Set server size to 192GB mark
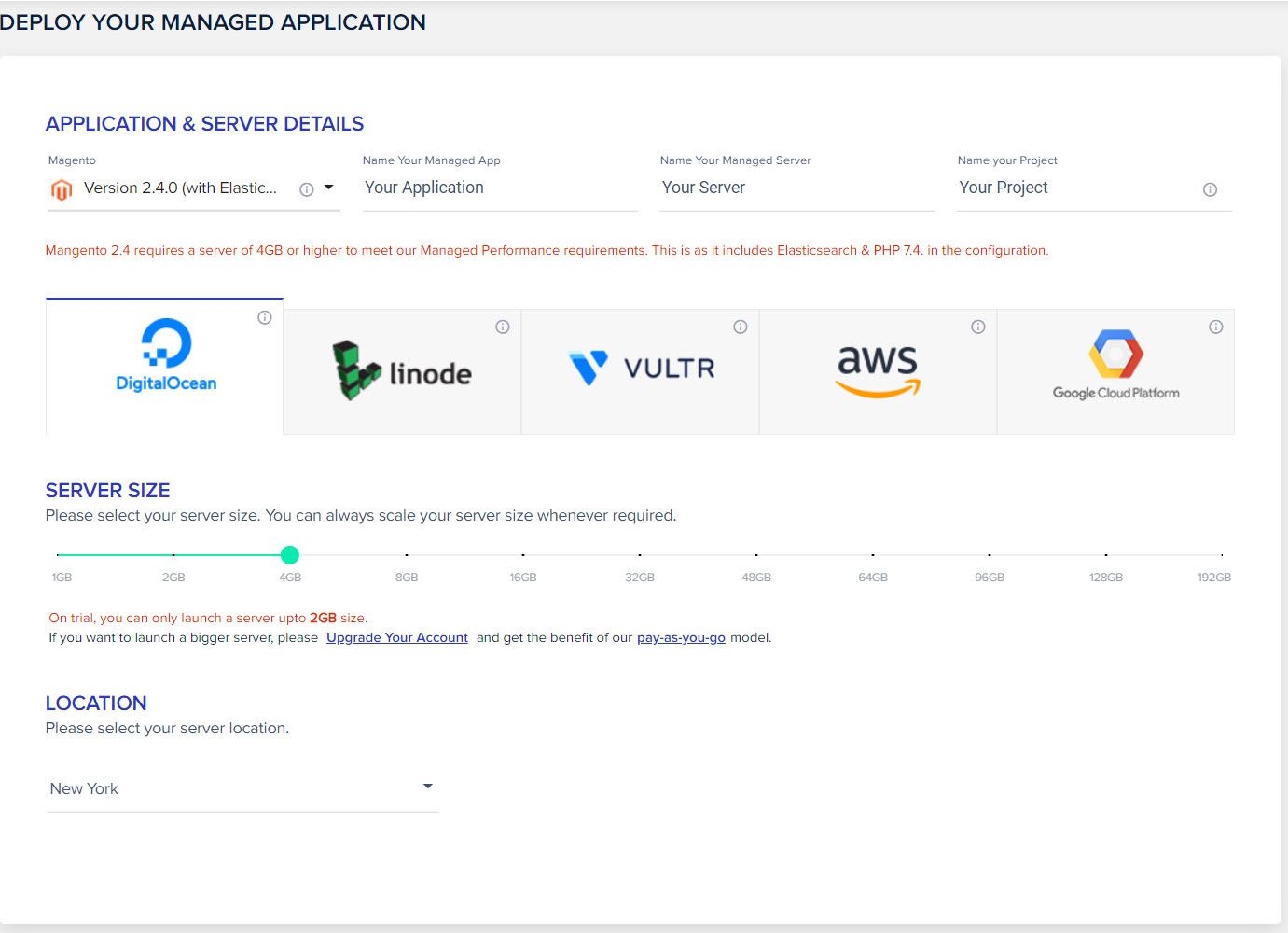Viewport: 1288px width, 933px height. point(1222,555)
